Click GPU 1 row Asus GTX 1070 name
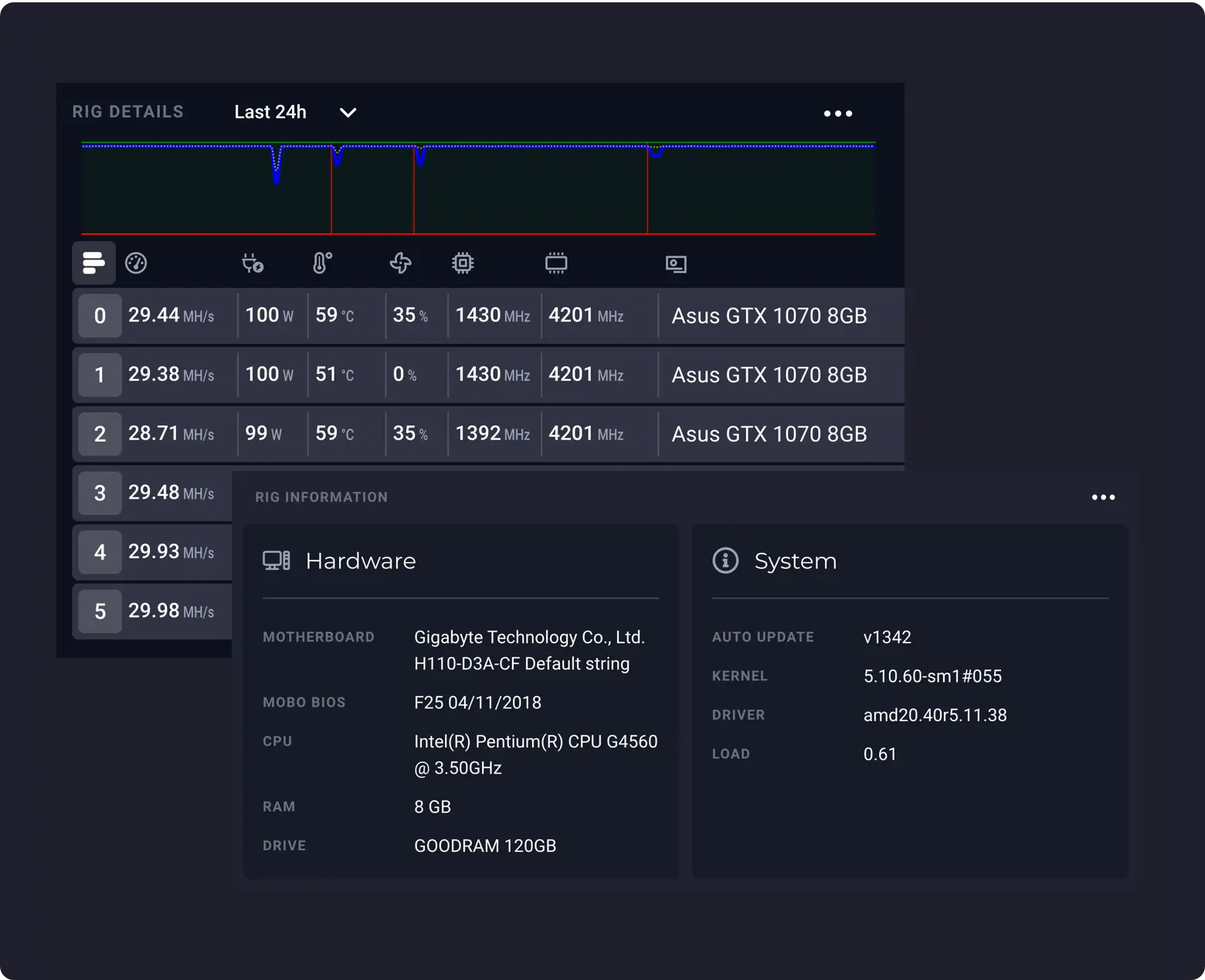This screenshot has width=1205, height=980. pos(769,375)
